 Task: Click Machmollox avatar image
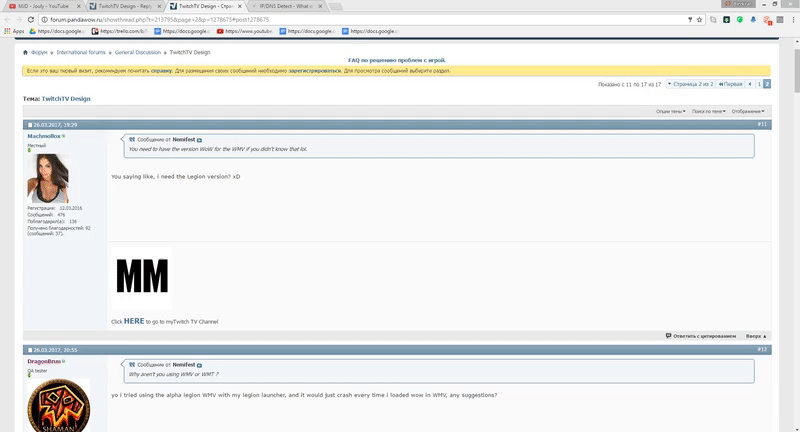coord(48,179)
